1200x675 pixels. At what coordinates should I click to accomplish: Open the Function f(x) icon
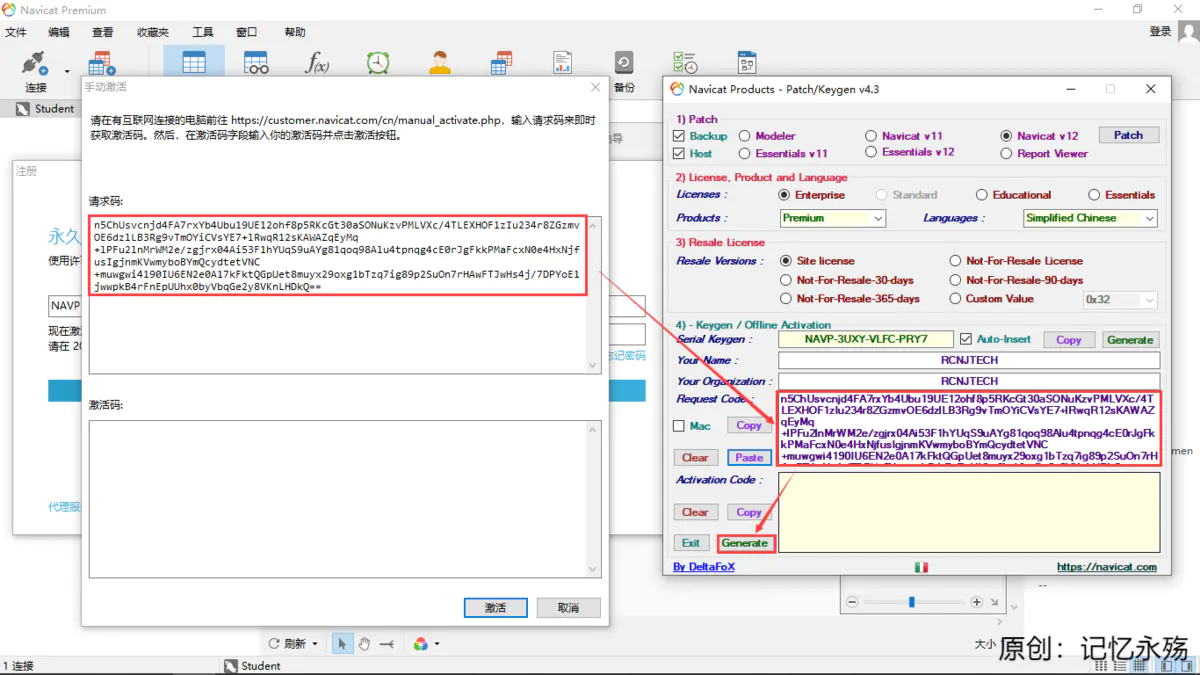click(317, 63)
